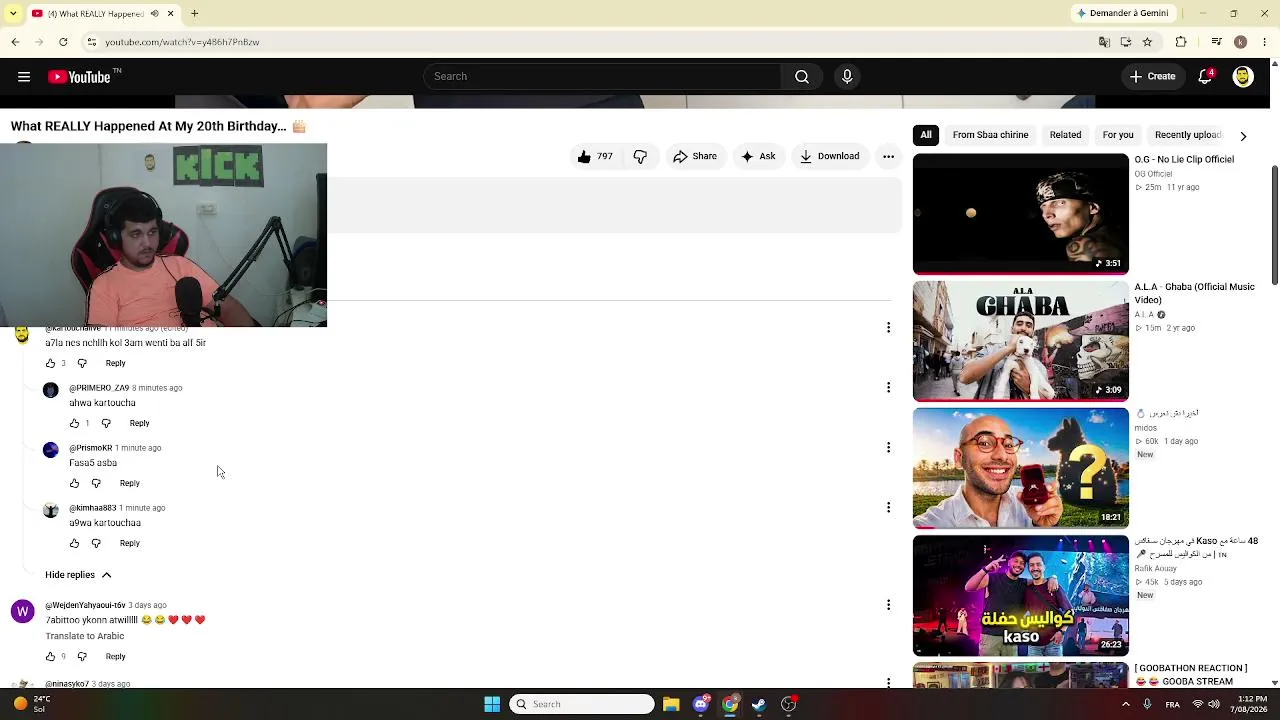This screenshot has width=1280, height=720.
Task: Open the 18:21 midos video thumbnail
Action: click(x=1020, y=468)
